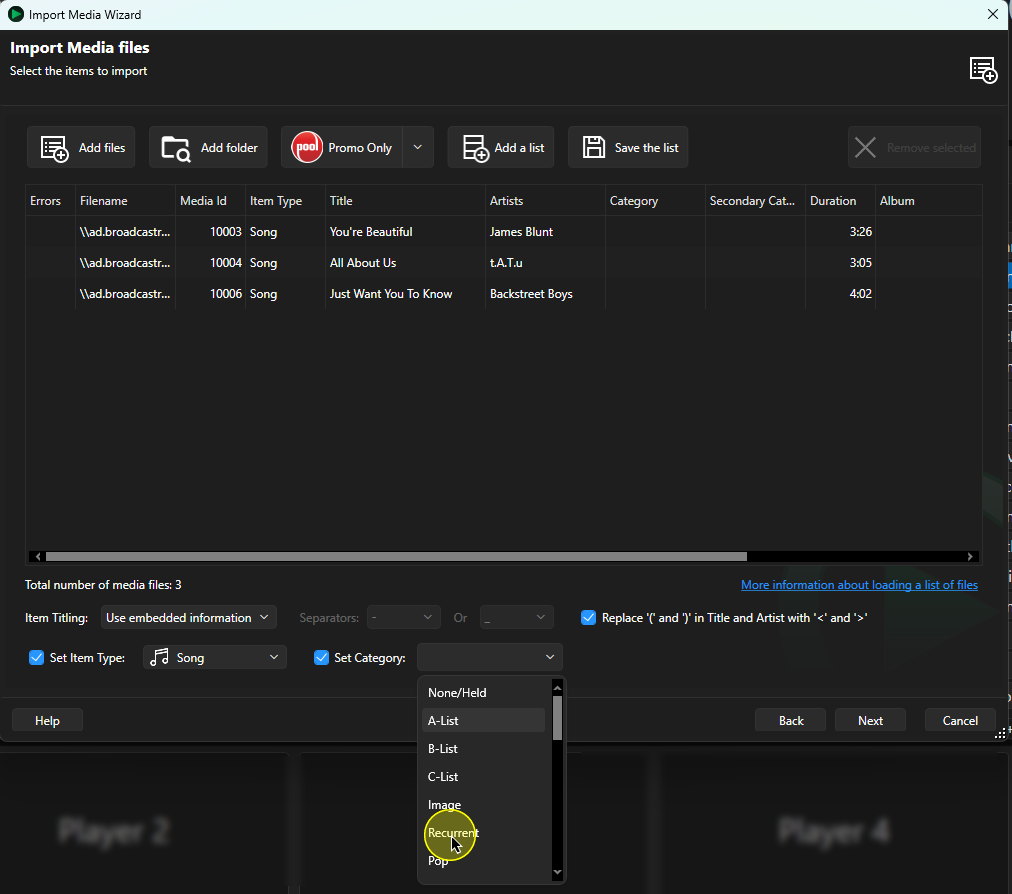1012x894 pixels.
Task: Click the horizontal scrollbar of the file table
Action: (396, 556)
